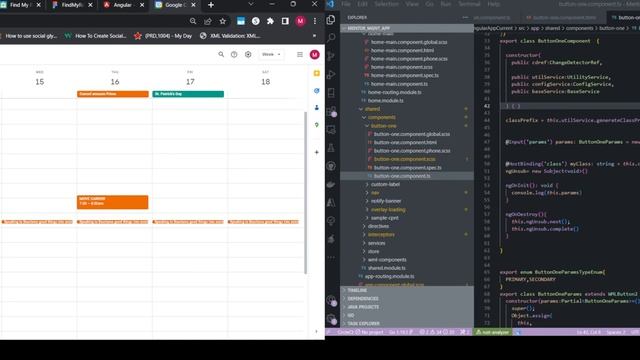Collapse the button-one folder in Explorer
Screen dimensions: 640x360
tap(367, 126)
